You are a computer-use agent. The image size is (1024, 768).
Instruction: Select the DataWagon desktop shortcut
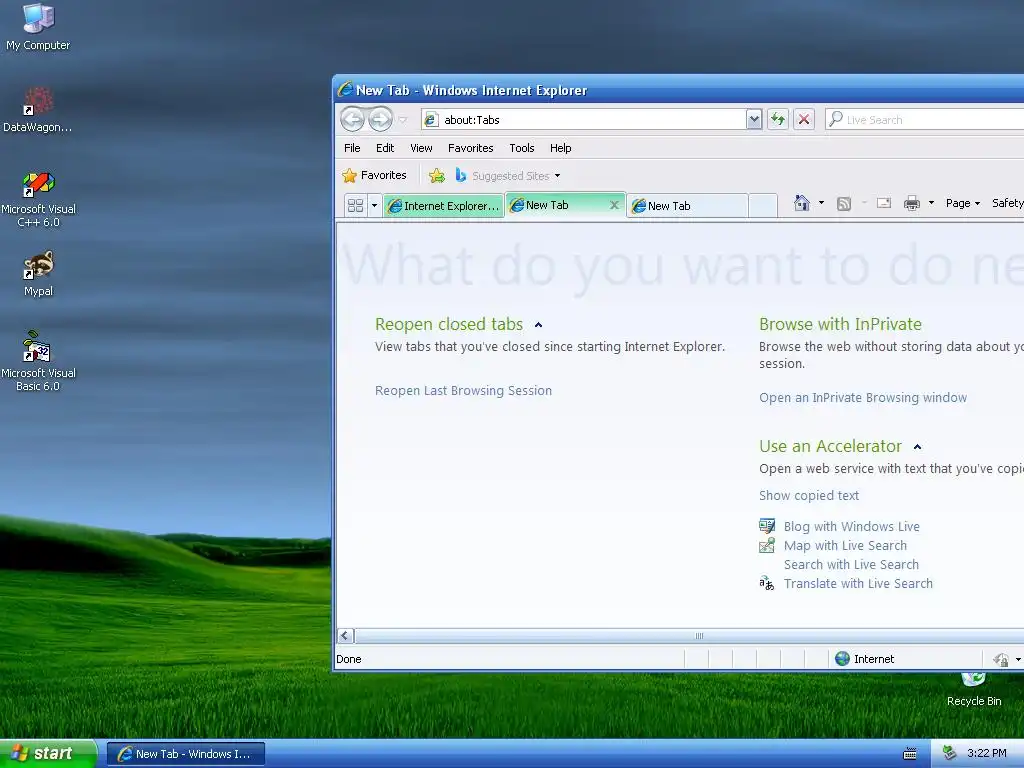tap(37, 110)
